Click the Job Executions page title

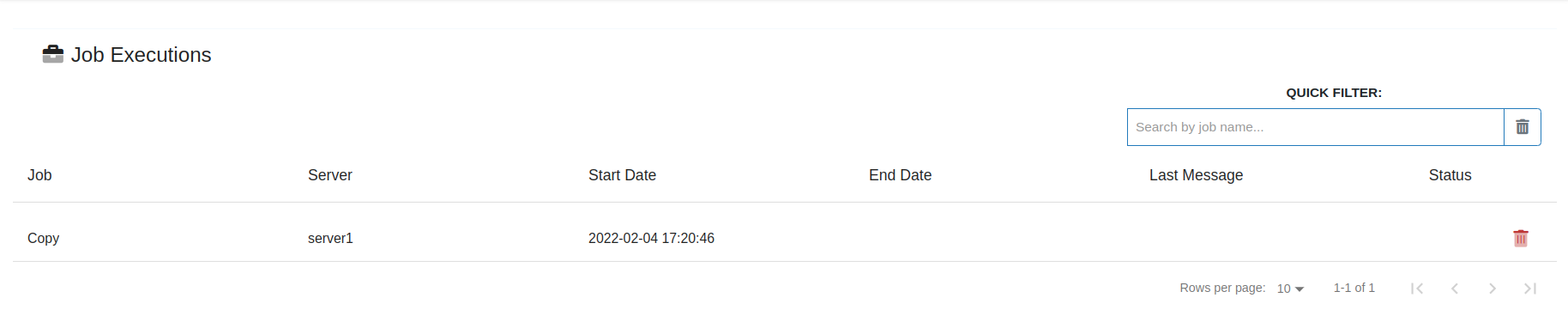pos(141,54)
